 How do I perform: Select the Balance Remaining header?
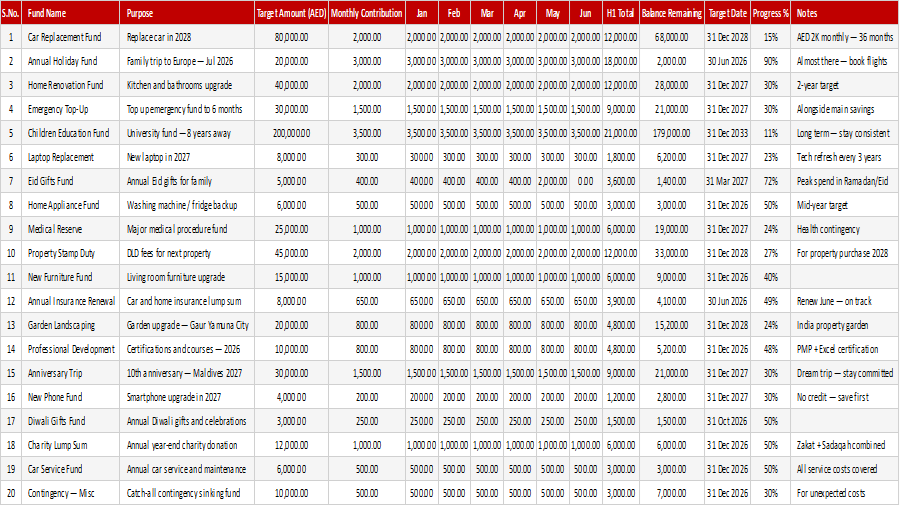point(672,13)
